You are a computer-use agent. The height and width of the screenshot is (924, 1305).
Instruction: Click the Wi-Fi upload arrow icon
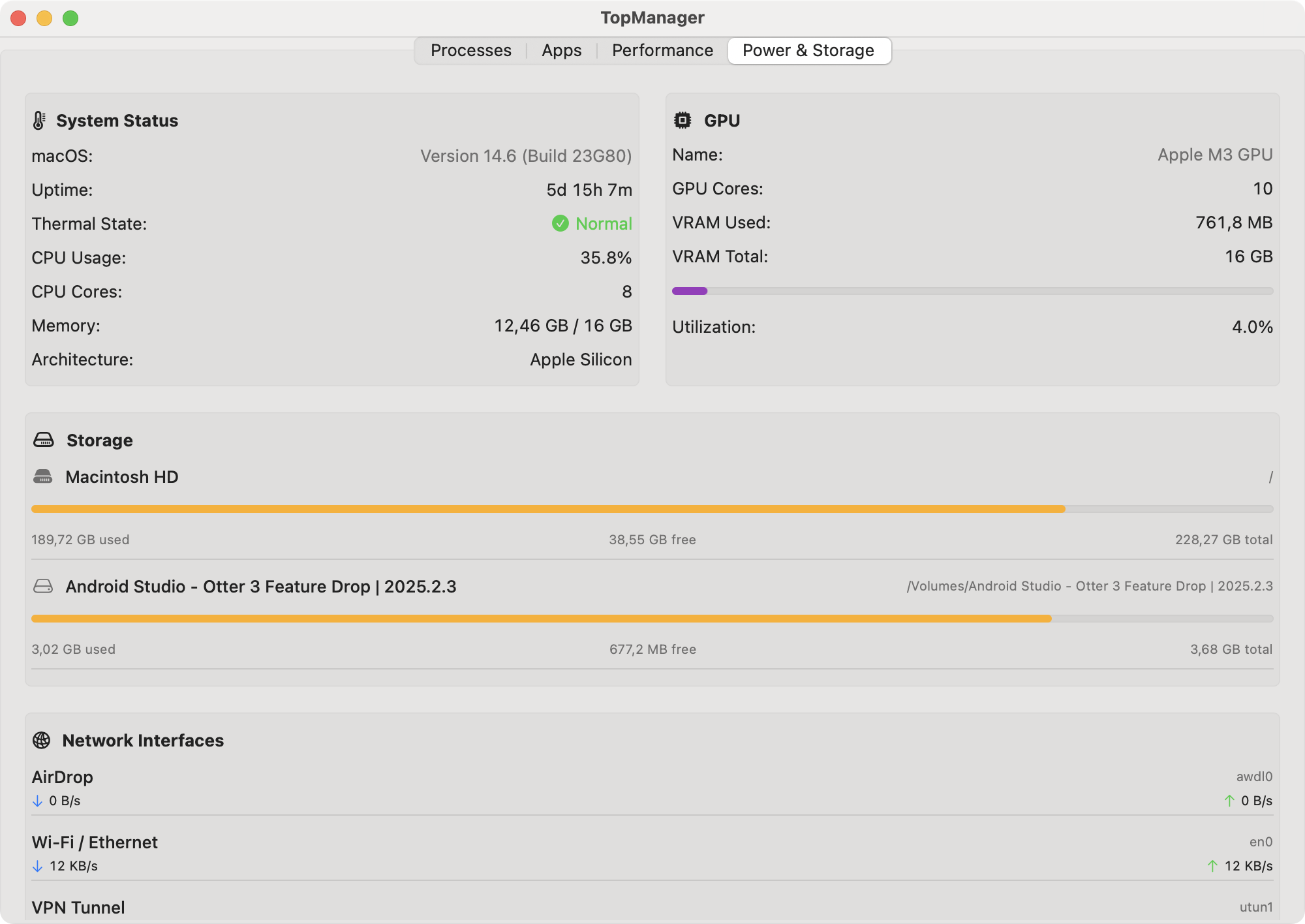coord(1212,866)
